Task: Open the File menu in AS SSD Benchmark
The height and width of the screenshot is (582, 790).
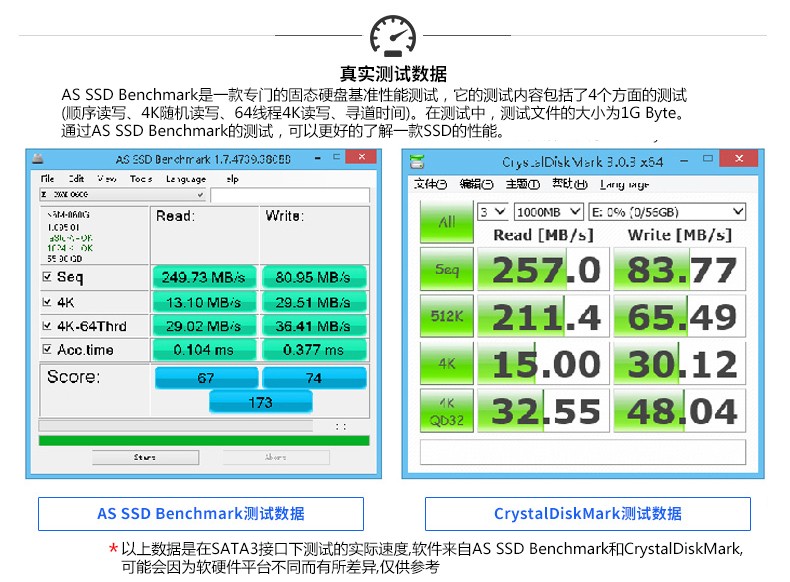Action: coord(47,179)
